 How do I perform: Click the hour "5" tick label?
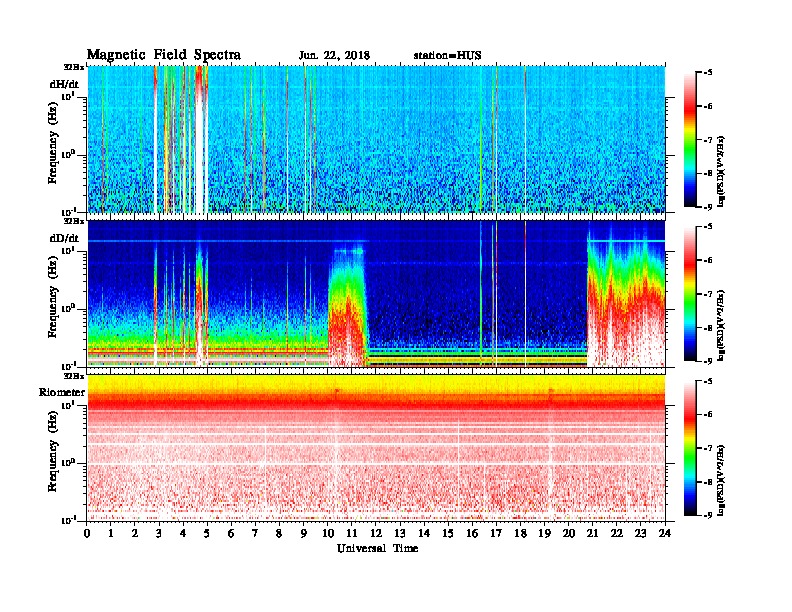point(207,533)
